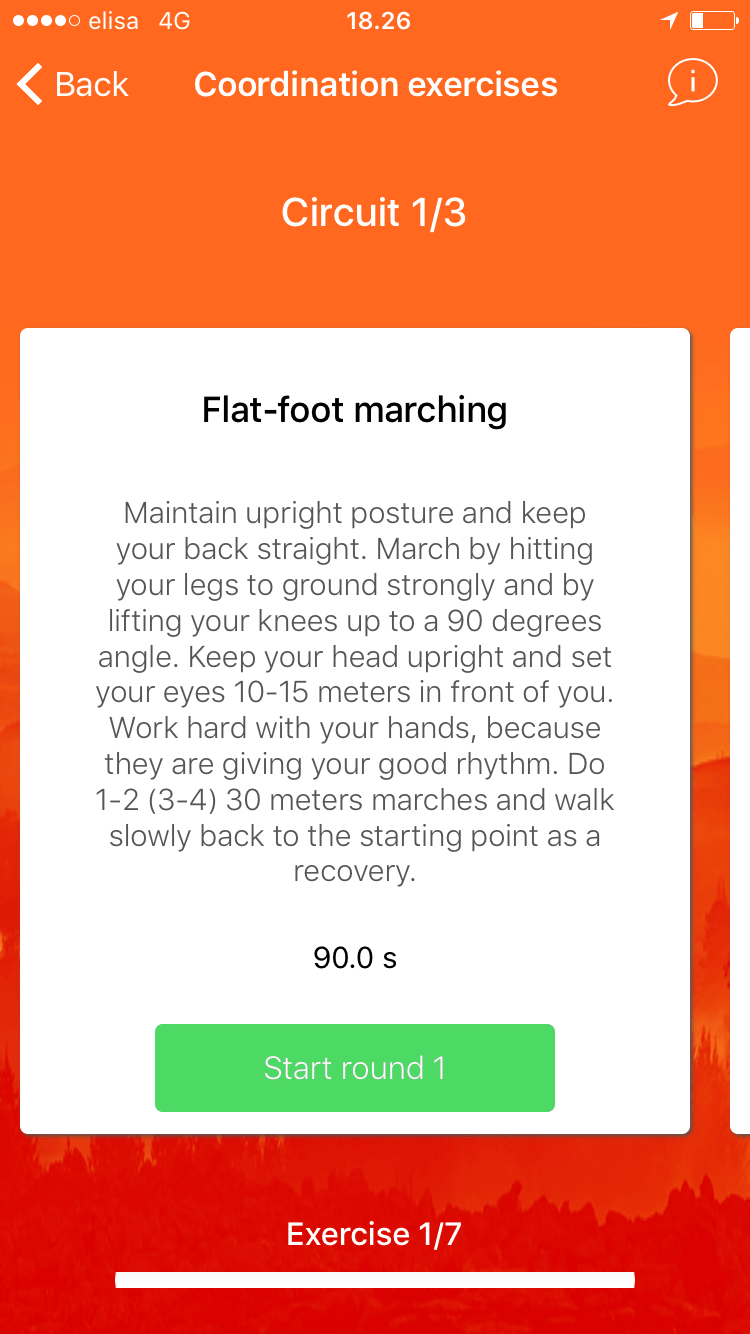The image size is (750, 1334).
Task: Tap the exercise description paragraph
Action: (x=355, y=691)
